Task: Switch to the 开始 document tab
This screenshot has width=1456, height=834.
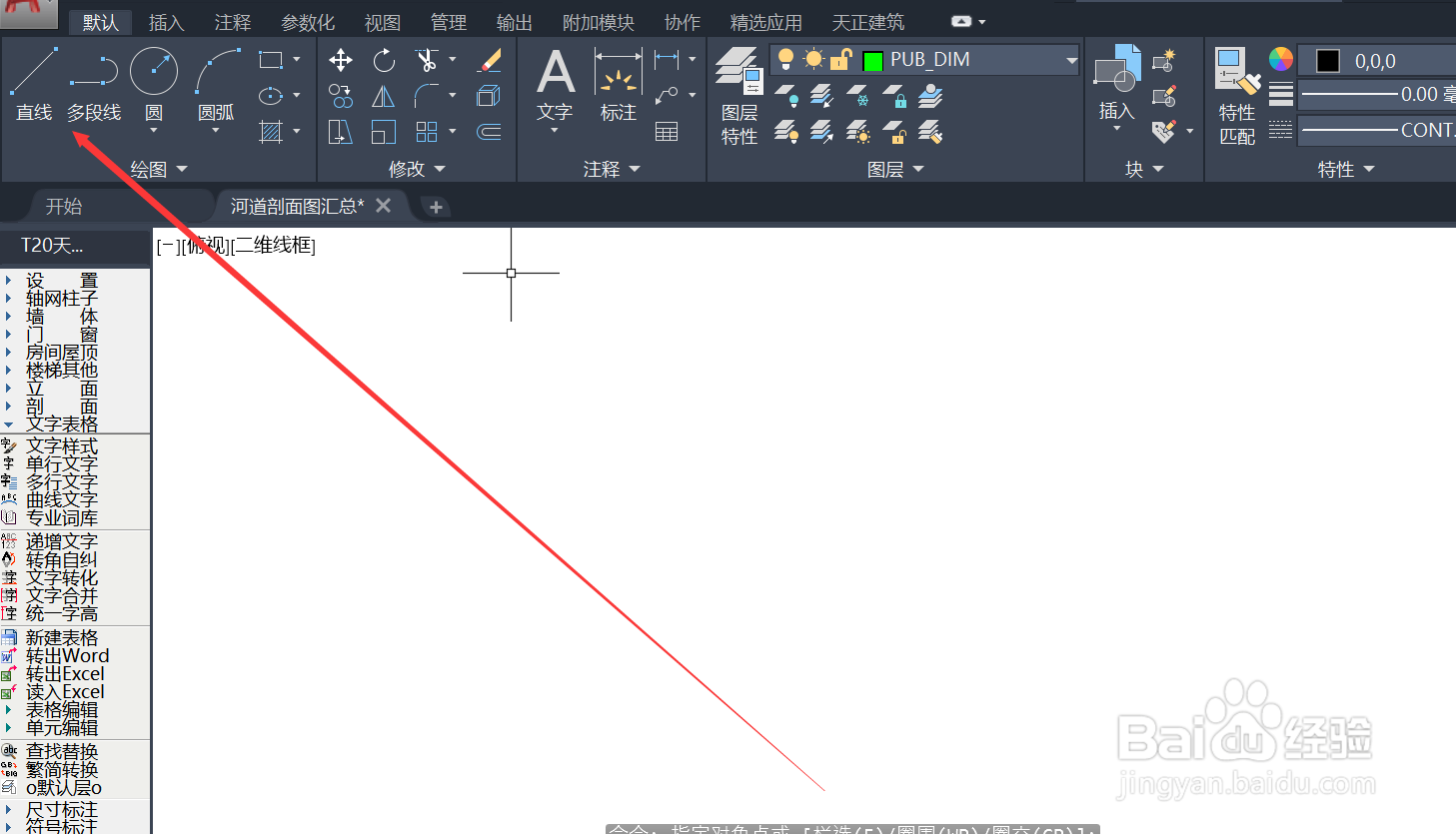Action: coord(64,206)
